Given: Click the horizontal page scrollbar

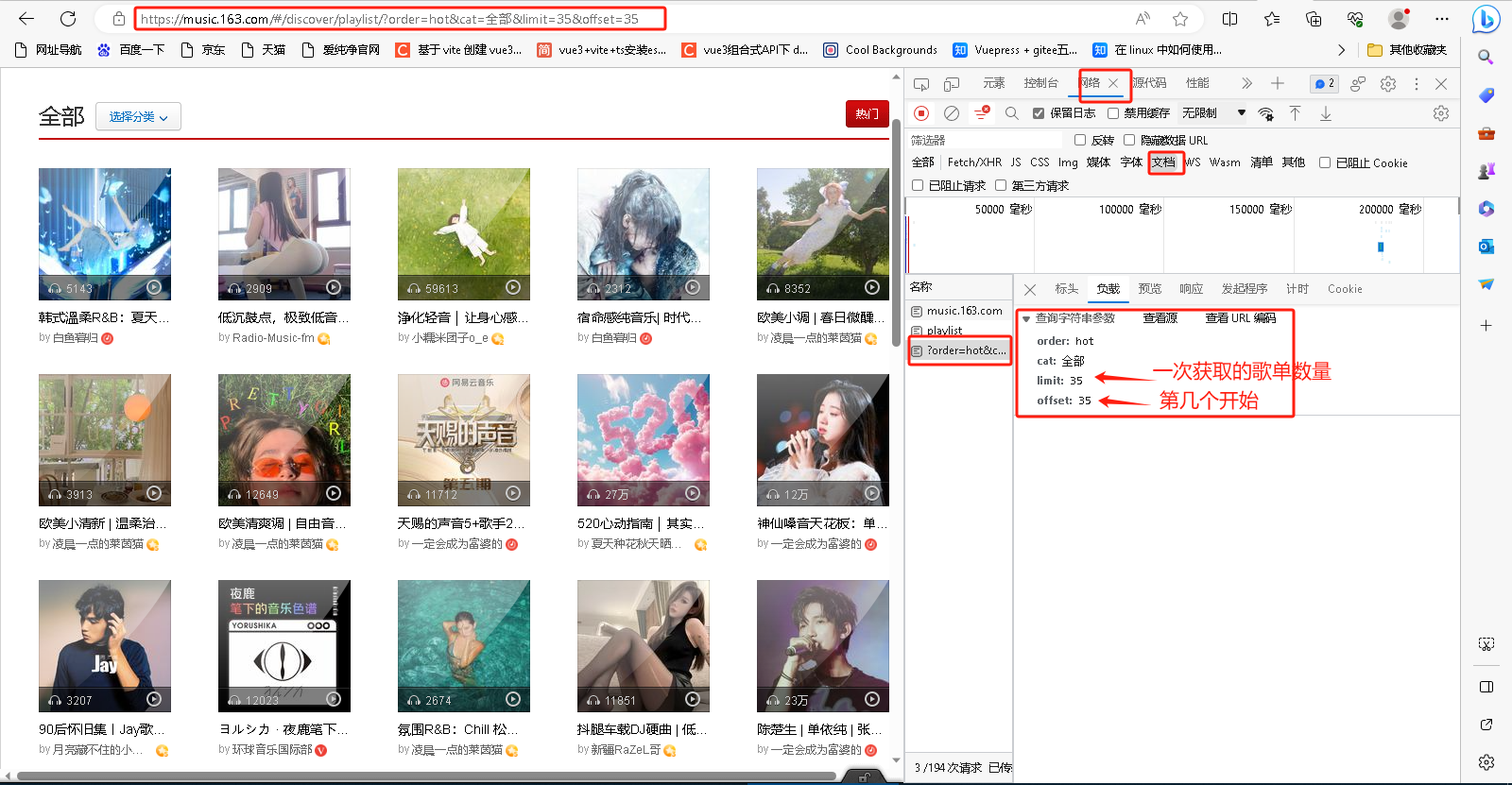Looking at the screenshot, I should click(425, 776).
